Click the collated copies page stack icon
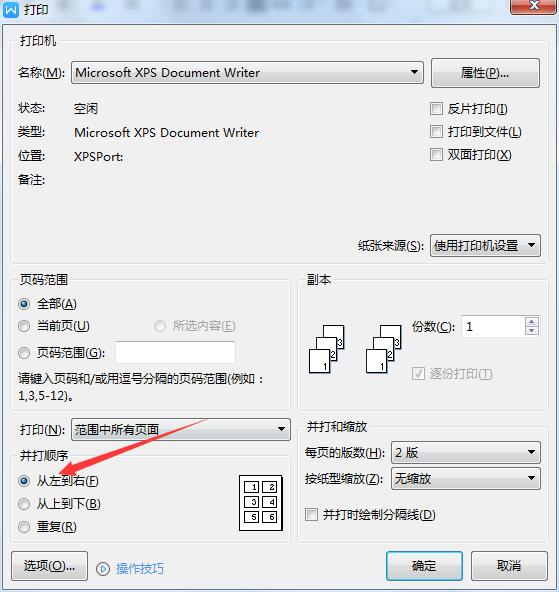 (326, 349)
